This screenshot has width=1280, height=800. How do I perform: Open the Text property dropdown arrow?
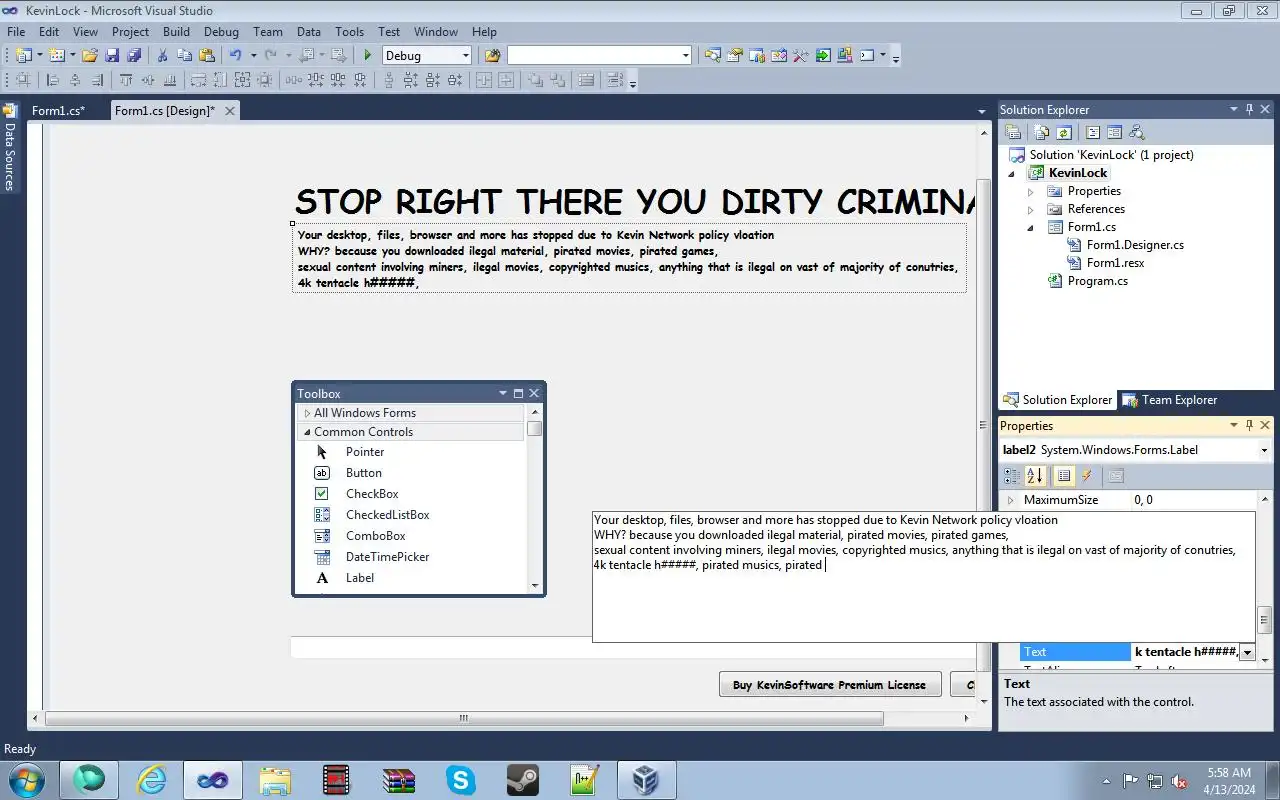point(1246,652)
